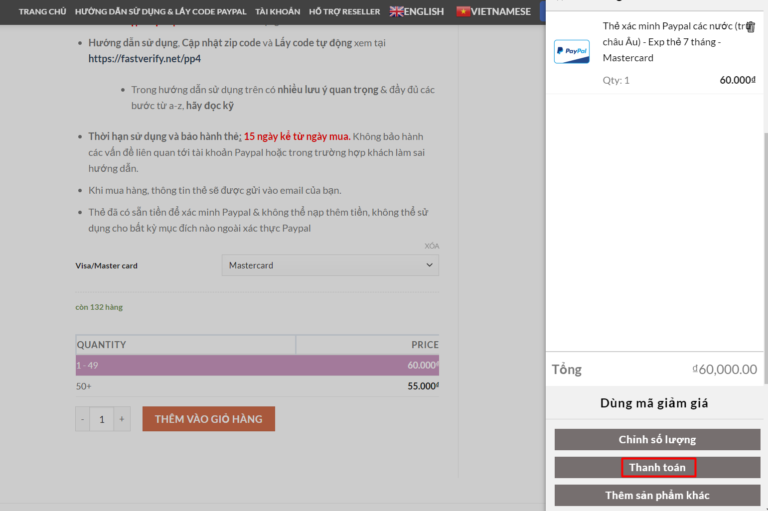Click the UK flag icon for English
Viewport: 768px width, 511px height.
tap(397, 11)
